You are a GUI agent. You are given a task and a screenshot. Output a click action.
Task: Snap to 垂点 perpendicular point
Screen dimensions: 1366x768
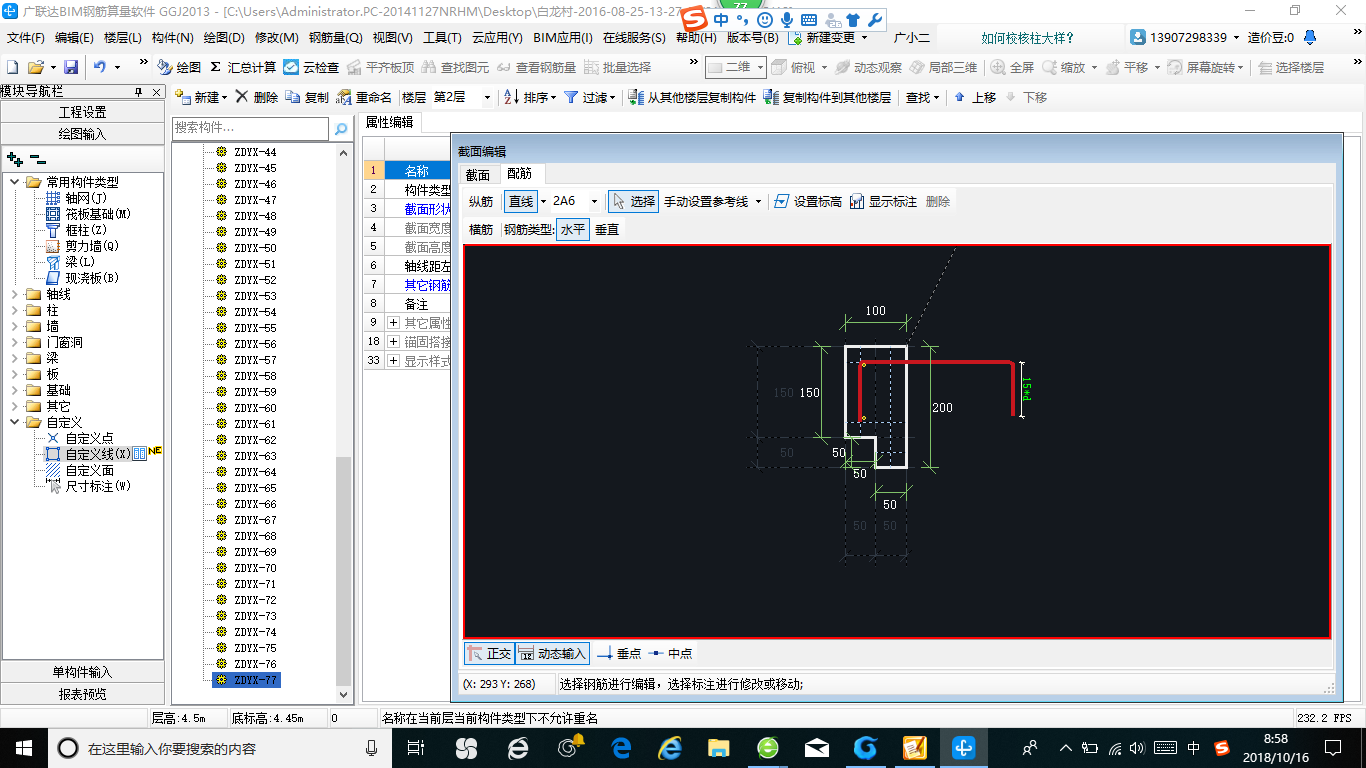click(x=619, y=653)
